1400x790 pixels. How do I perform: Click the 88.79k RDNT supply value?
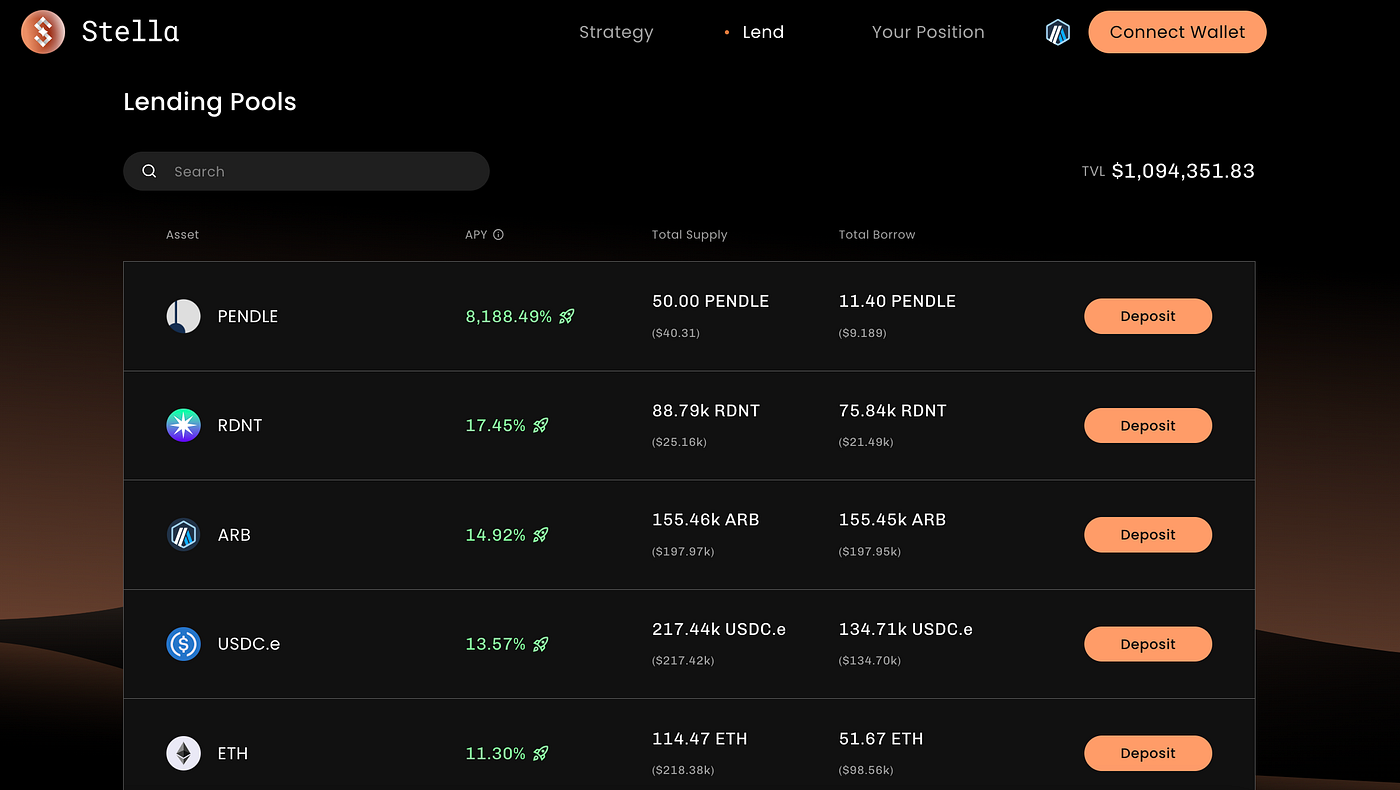(706, 410)
